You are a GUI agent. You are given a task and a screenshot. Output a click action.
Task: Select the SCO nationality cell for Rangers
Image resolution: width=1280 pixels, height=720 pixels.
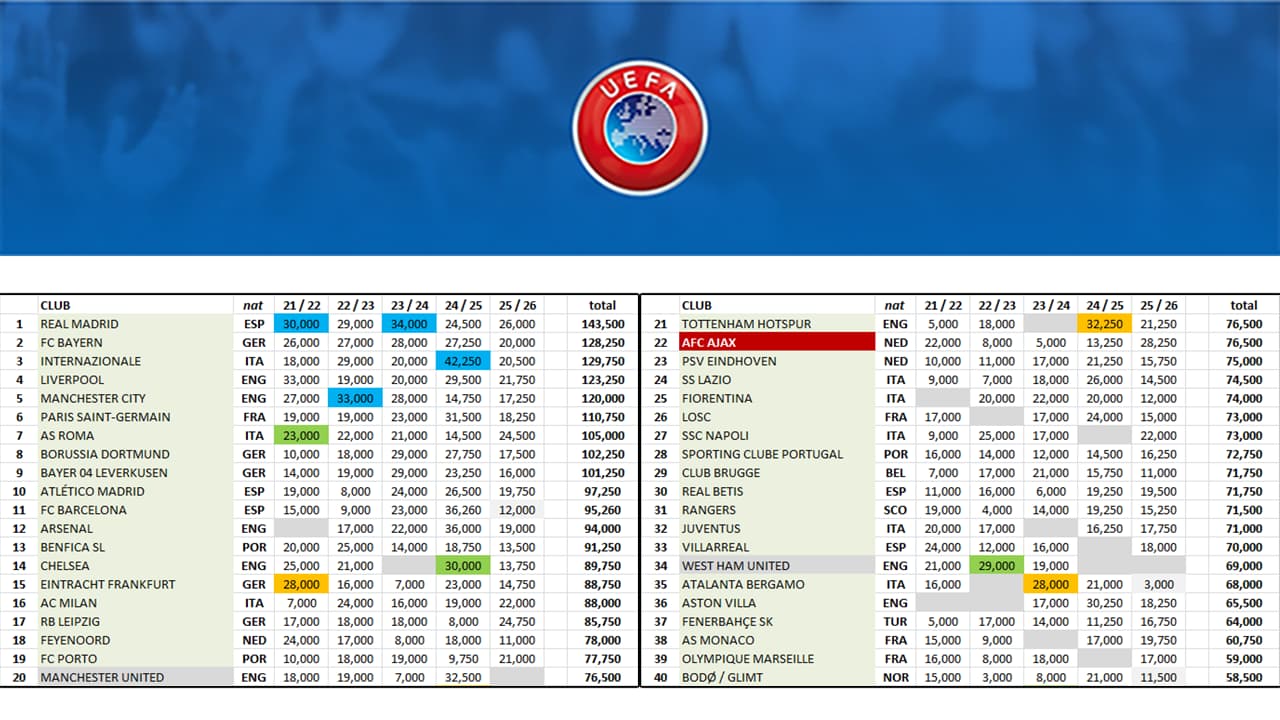pos(896,510)
